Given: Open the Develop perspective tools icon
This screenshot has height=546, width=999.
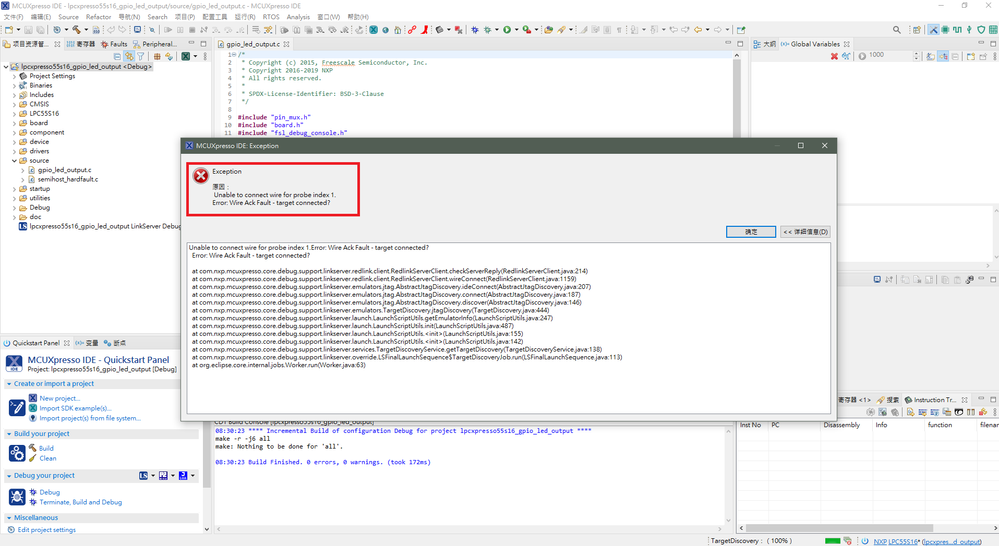Looking at the screenshot, I should point(933,29).
